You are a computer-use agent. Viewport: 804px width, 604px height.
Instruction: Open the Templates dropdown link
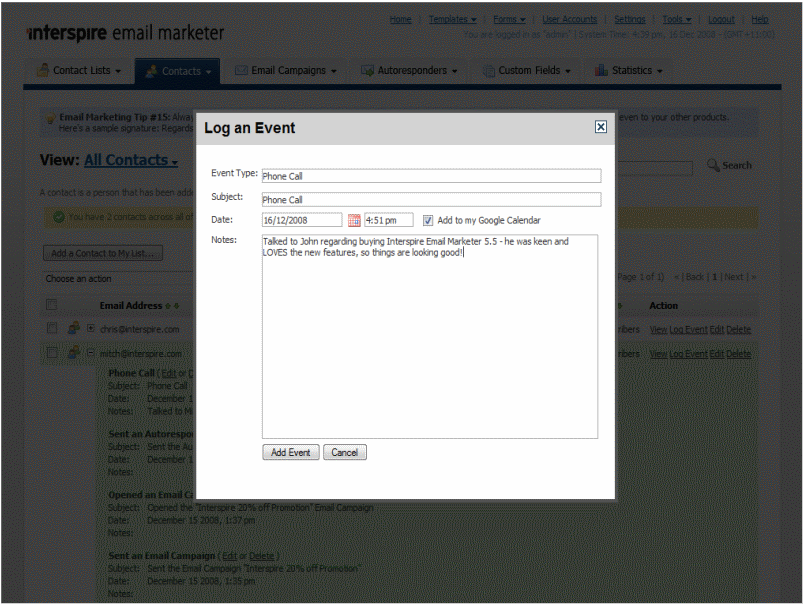(x=452, y=19)
